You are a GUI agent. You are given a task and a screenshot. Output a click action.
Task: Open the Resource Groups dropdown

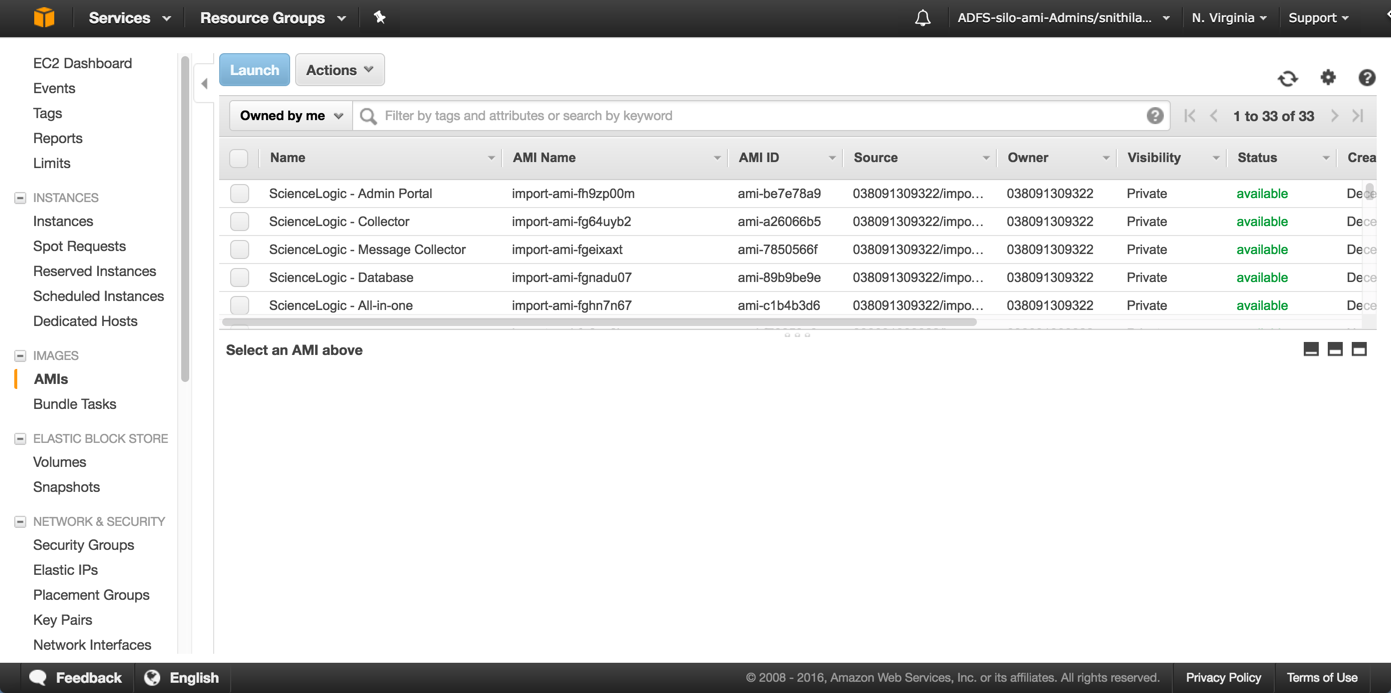[x=273, y=18]
